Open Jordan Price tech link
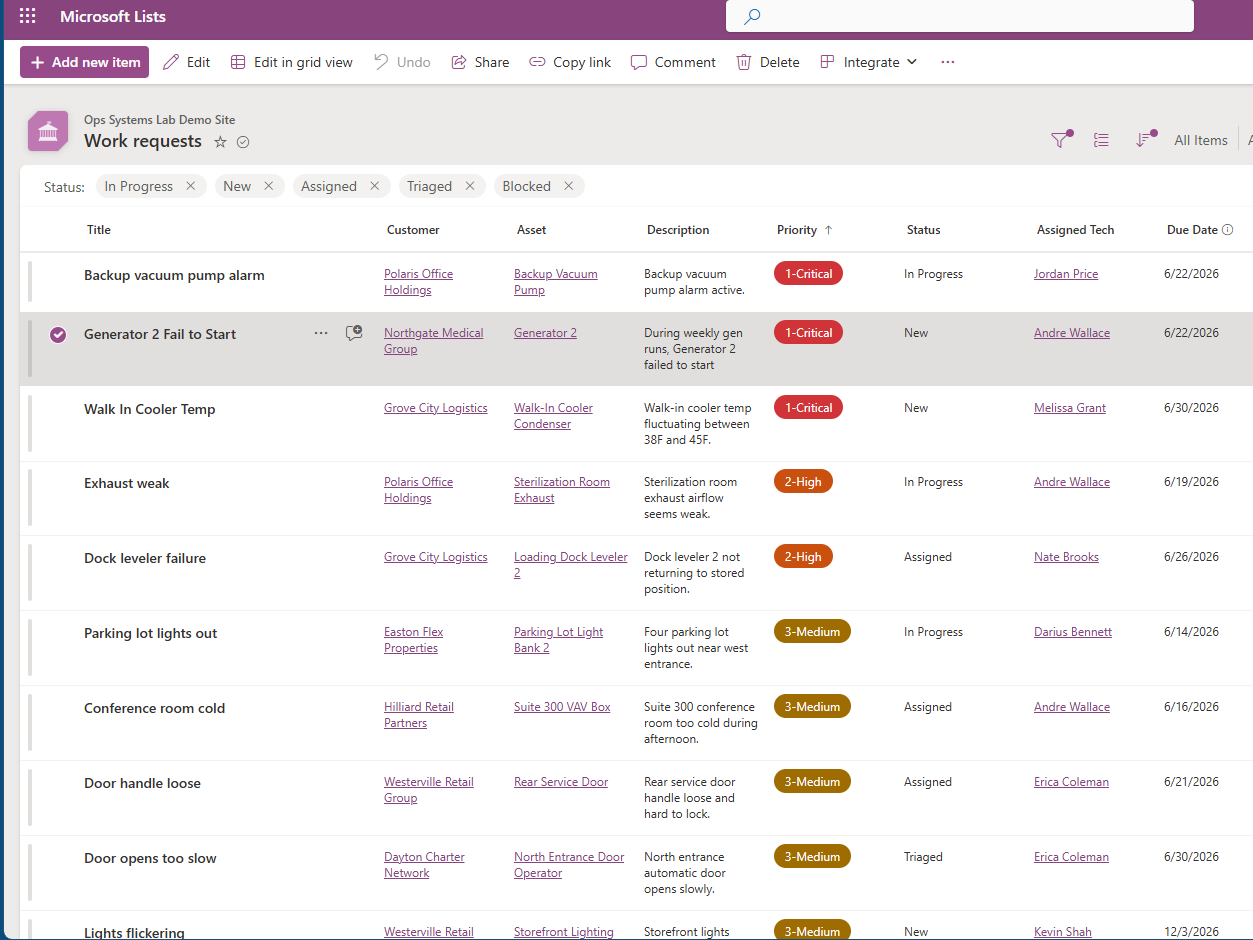 click(1066, 274)
